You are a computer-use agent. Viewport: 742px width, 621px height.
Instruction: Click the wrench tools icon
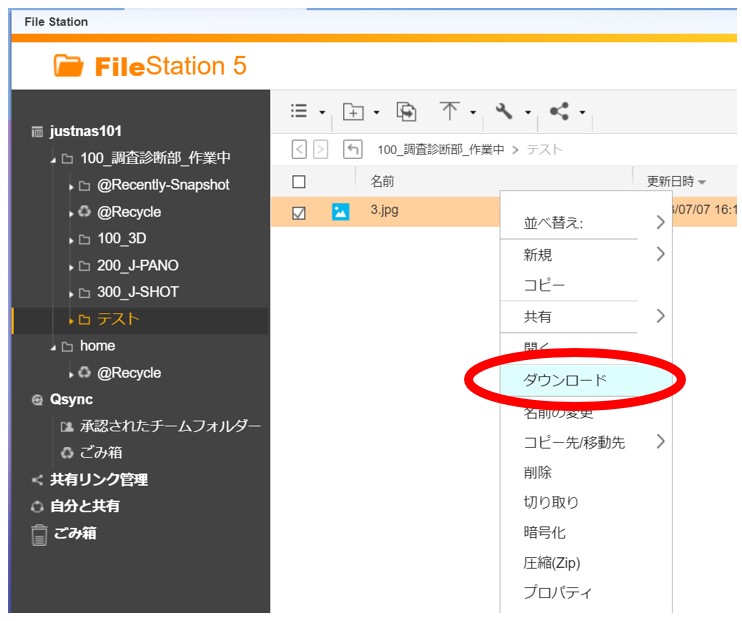coord(504,111)
